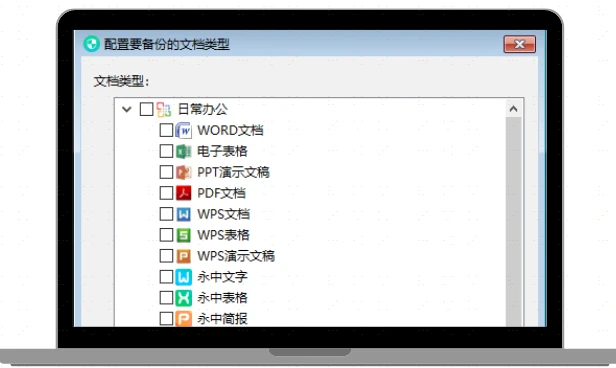Select the WPS文档 label

pyautogui.click(x=224, y=214)
